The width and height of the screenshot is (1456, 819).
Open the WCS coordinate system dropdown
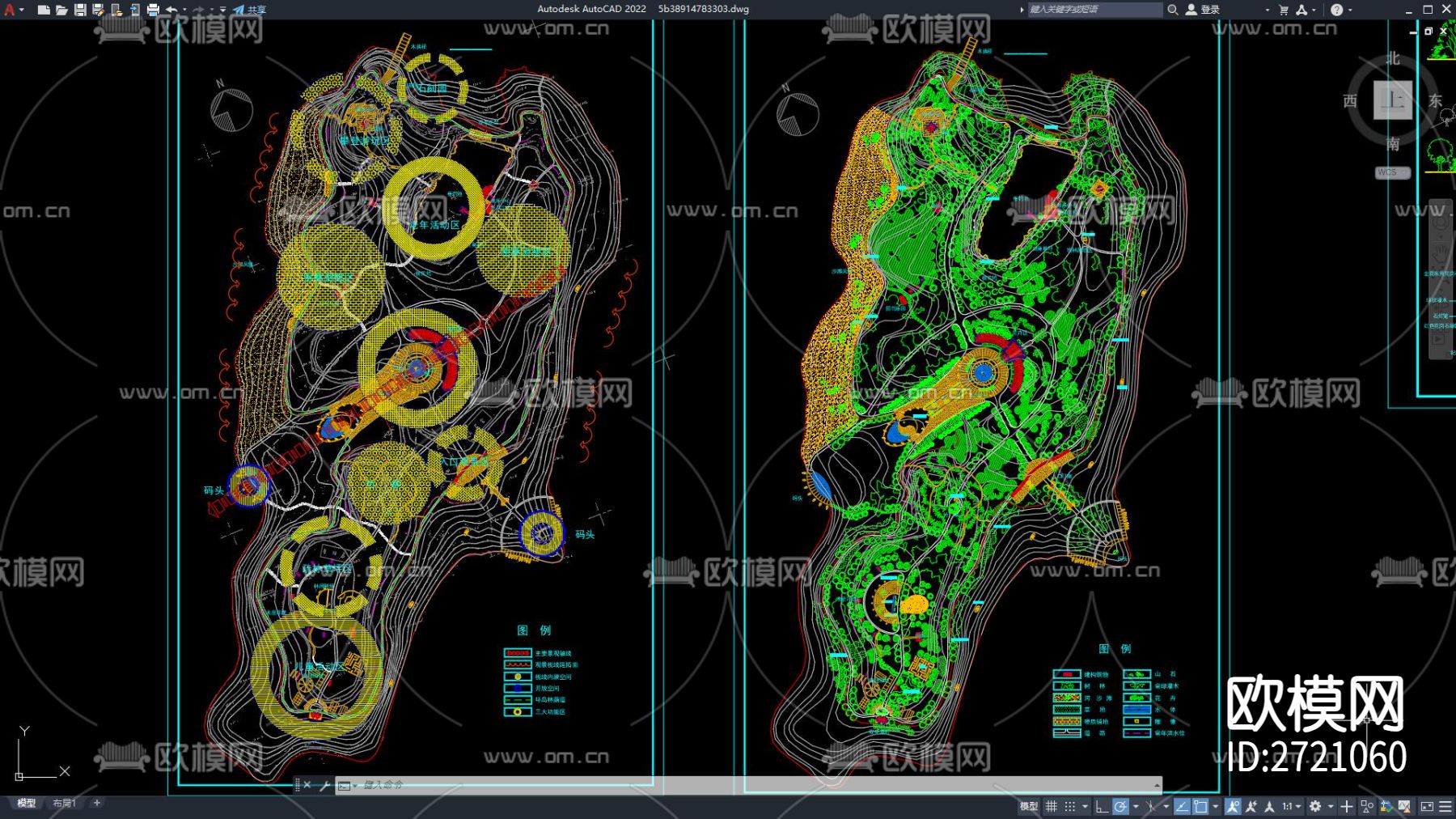tap(1393, 172)
